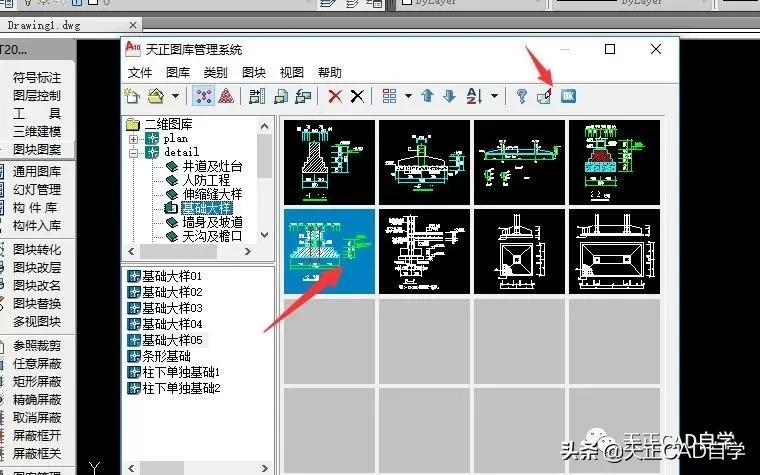Click the new library toolbar icon
760x475 pixels.
[132, 96]
